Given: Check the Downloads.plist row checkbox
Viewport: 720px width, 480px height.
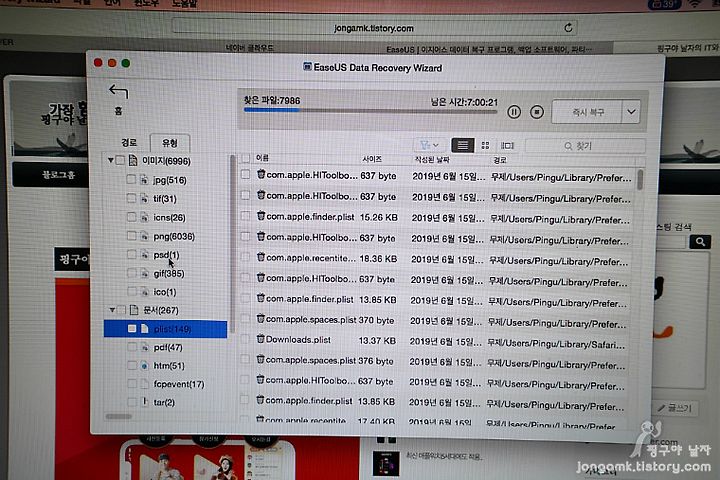Looking at the screenshot, I should (245, 339).
